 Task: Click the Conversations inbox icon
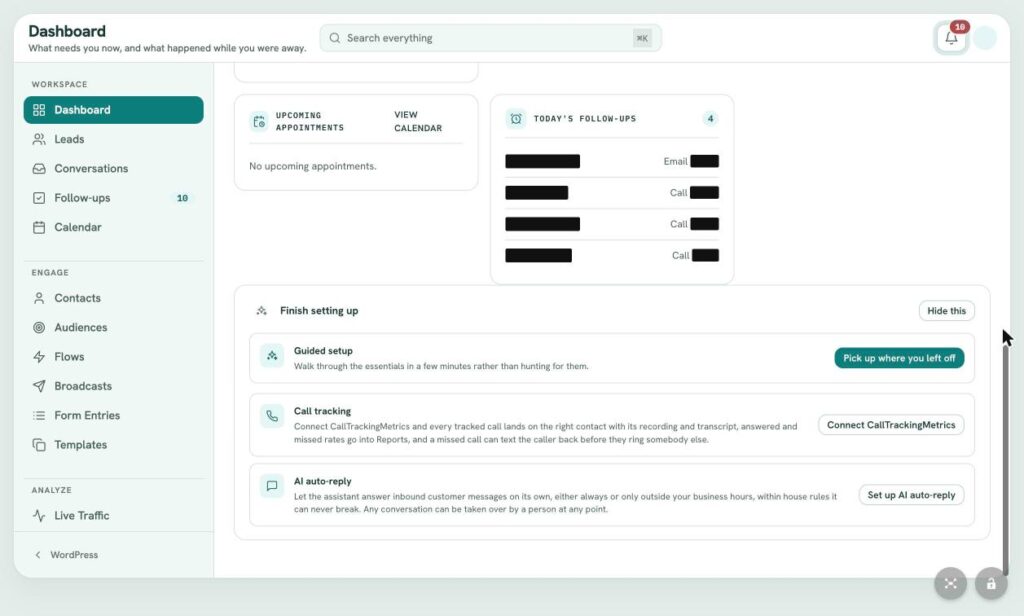point(39,169)
